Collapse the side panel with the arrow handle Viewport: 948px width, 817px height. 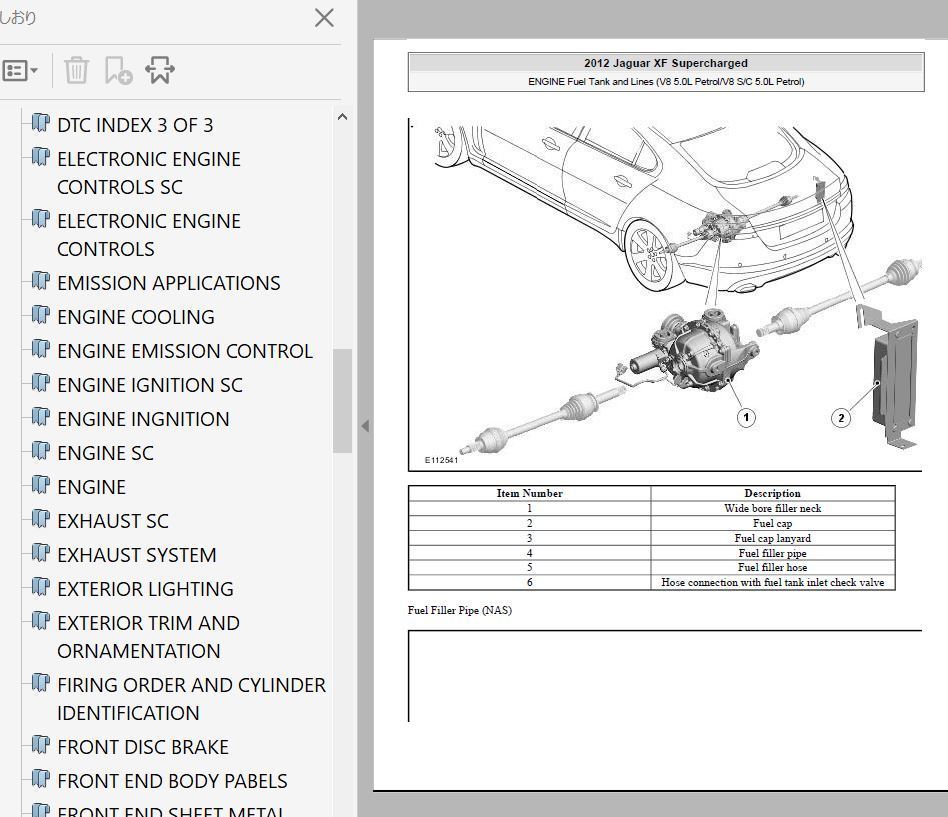pyautogui.click(x=365, y=425)
